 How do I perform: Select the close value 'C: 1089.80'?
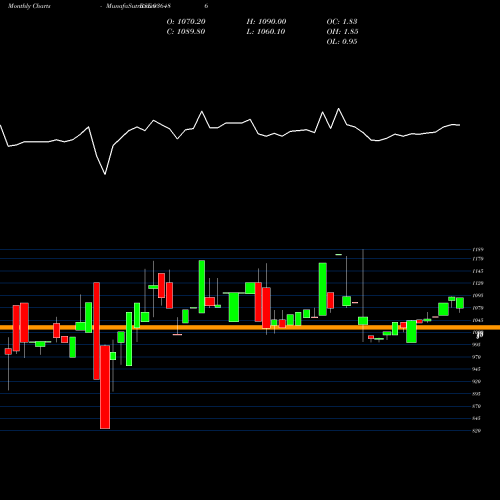tap(186, 32)
